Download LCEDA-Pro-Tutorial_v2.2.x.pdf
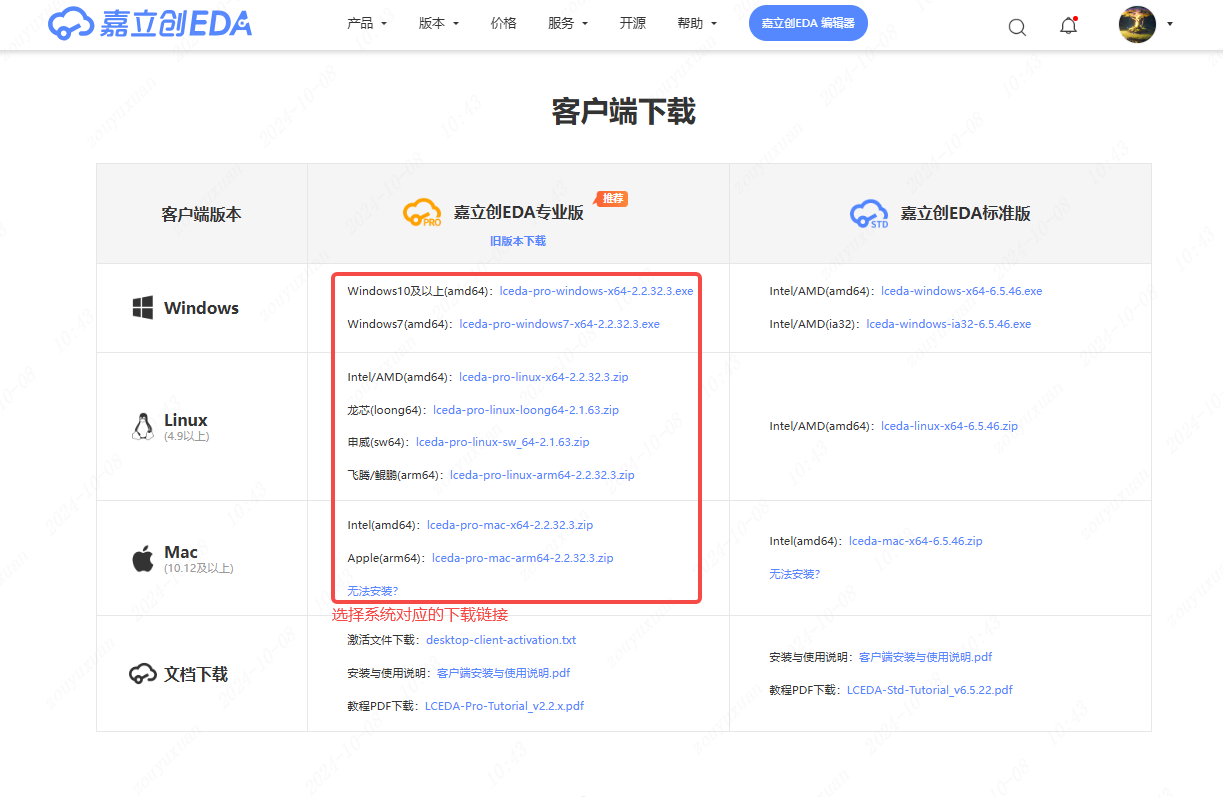 (x=504, y=706)
